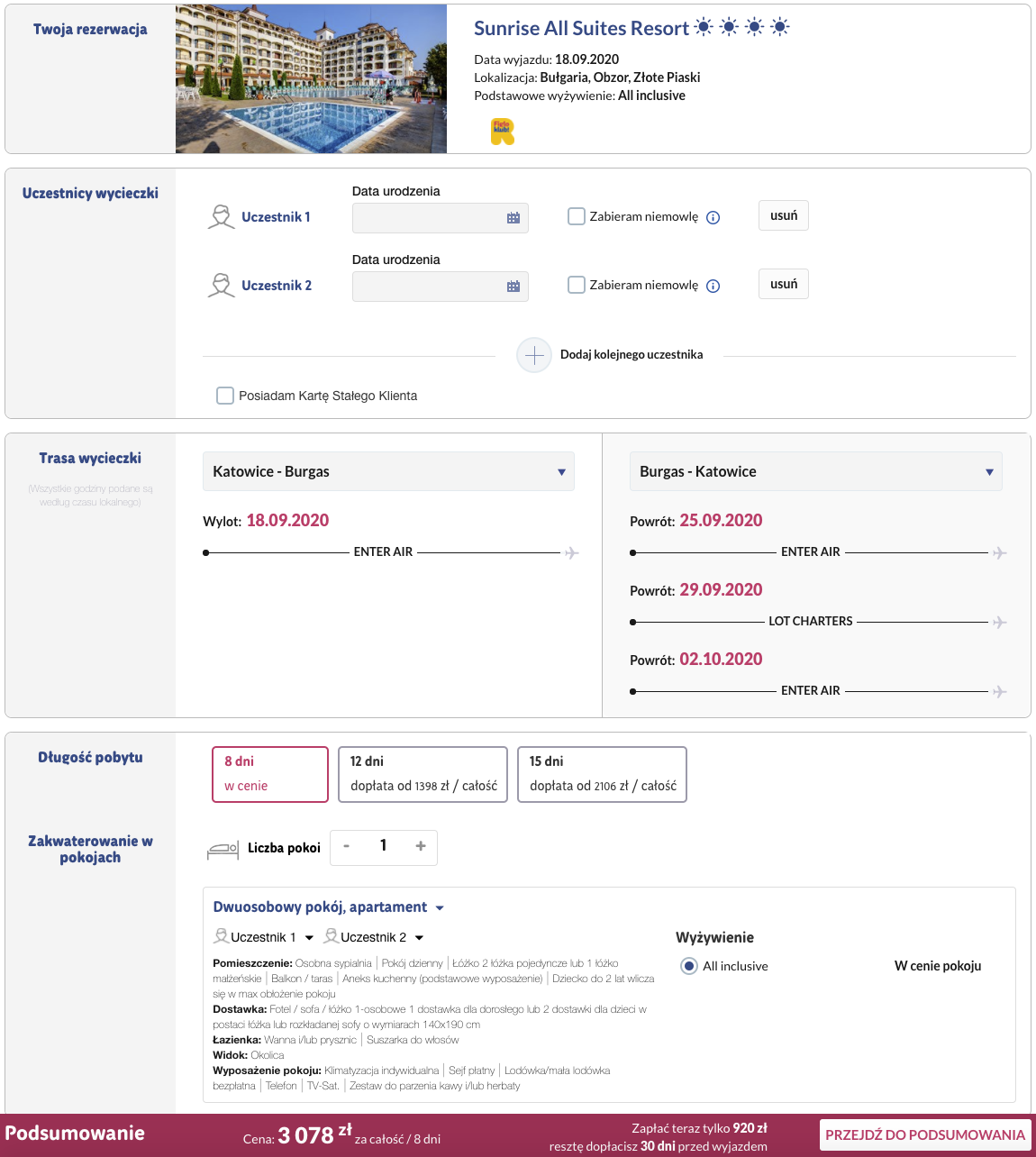
Task: Click Przejdź do podsumowania button
Action: click(x=925, y=1135)
